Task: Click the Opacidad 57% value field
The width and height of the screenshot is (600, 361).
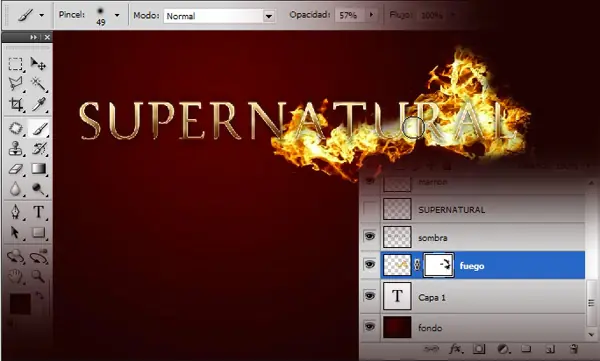Action: coord(349,15)
